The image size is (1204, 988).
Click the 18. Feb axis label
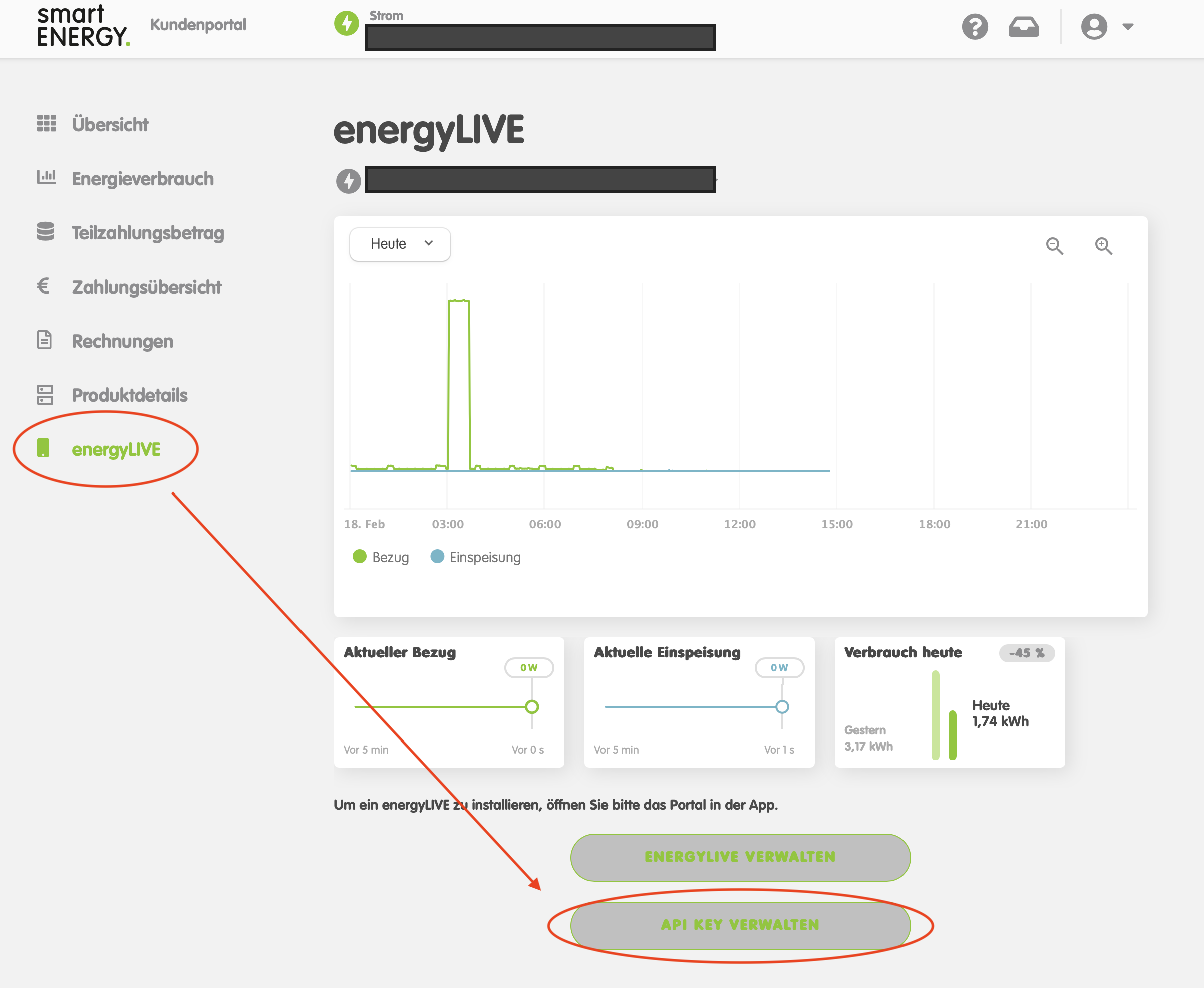364,524
